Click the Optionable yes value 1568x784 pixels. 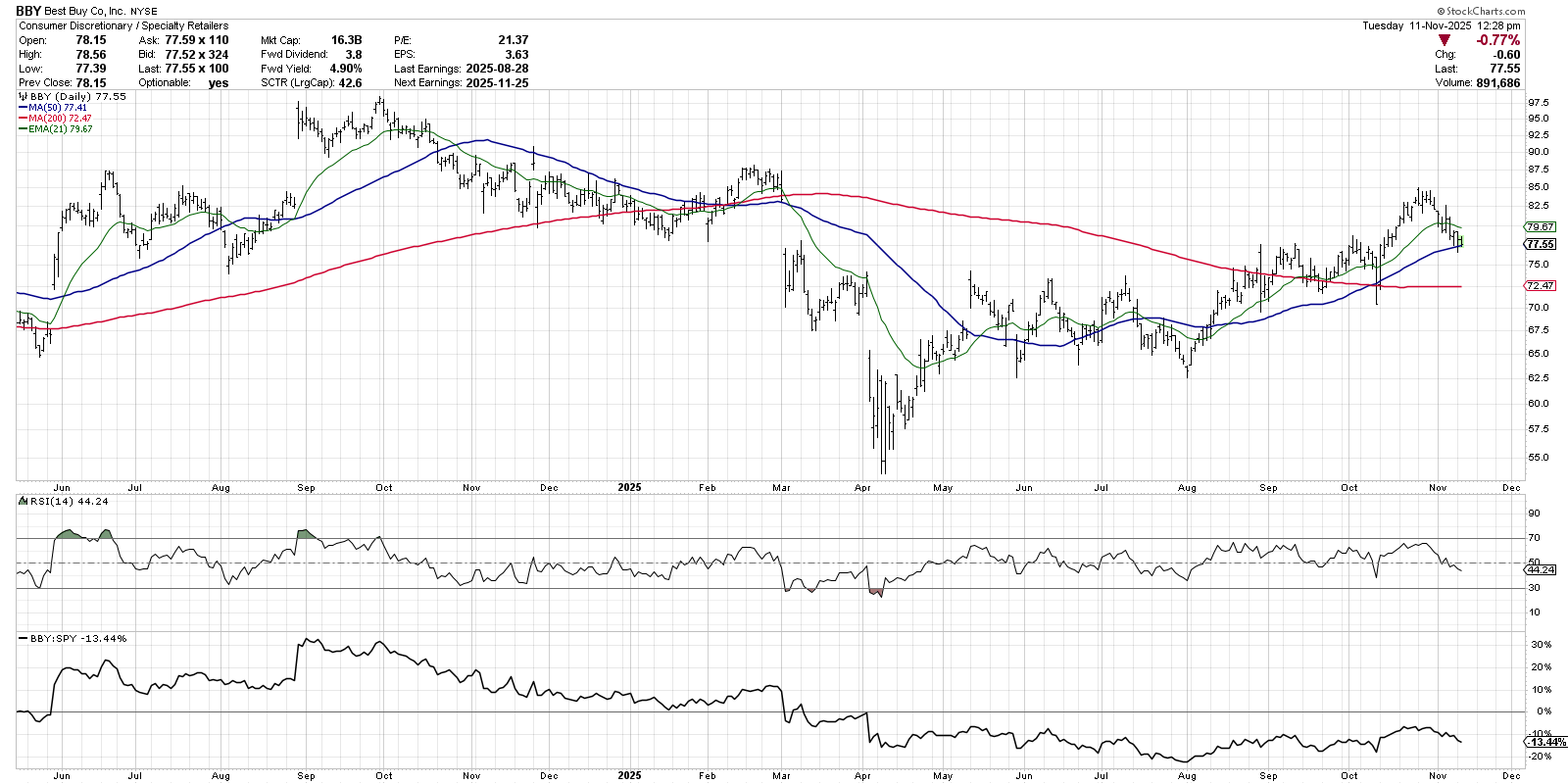(x=218, y=82)
